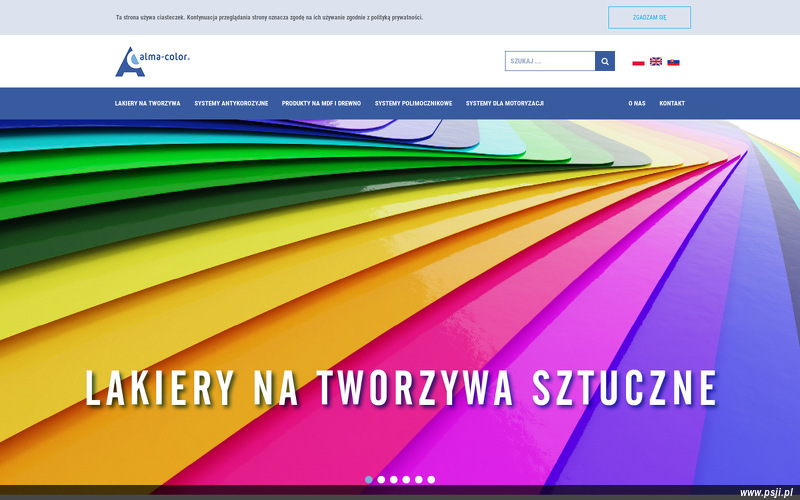Screen dimensions: 800x500
Task: Switch language with the Slovak flag
Action: tap(673, 62)
